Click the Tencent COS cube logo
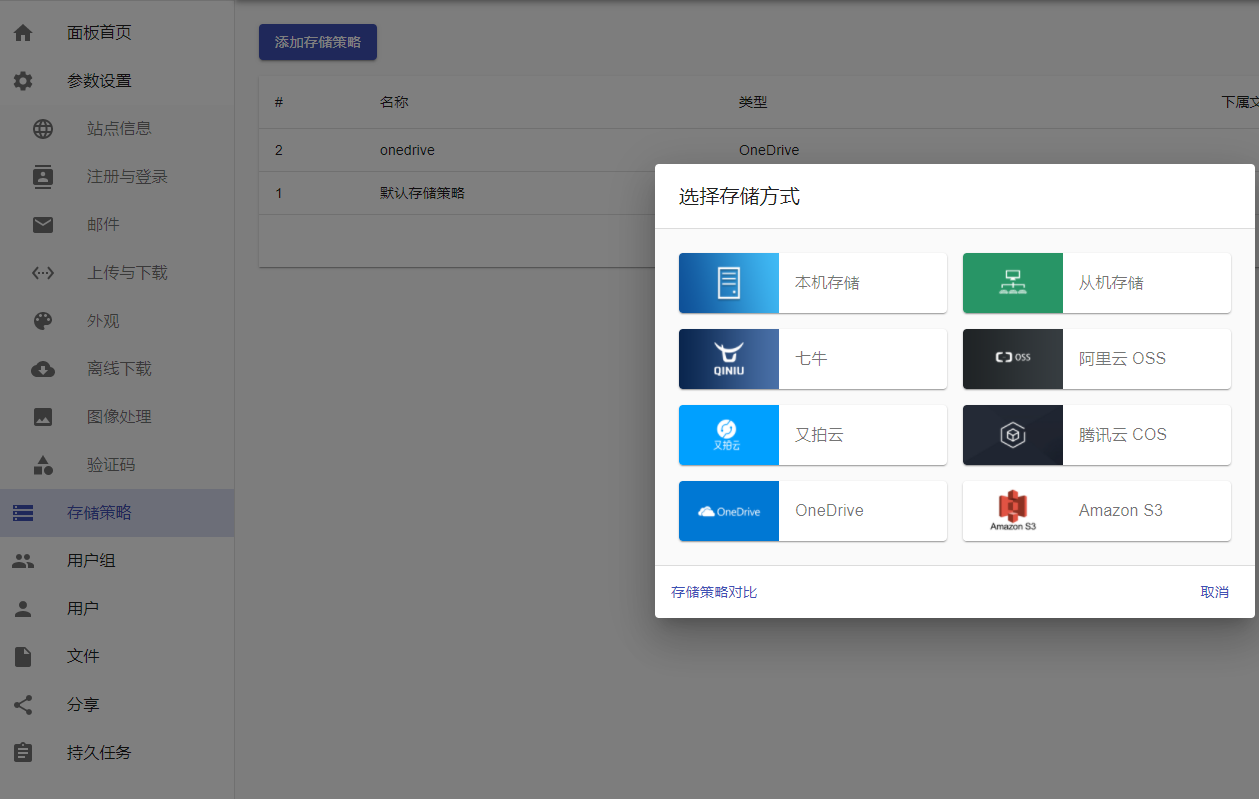 1013,435
